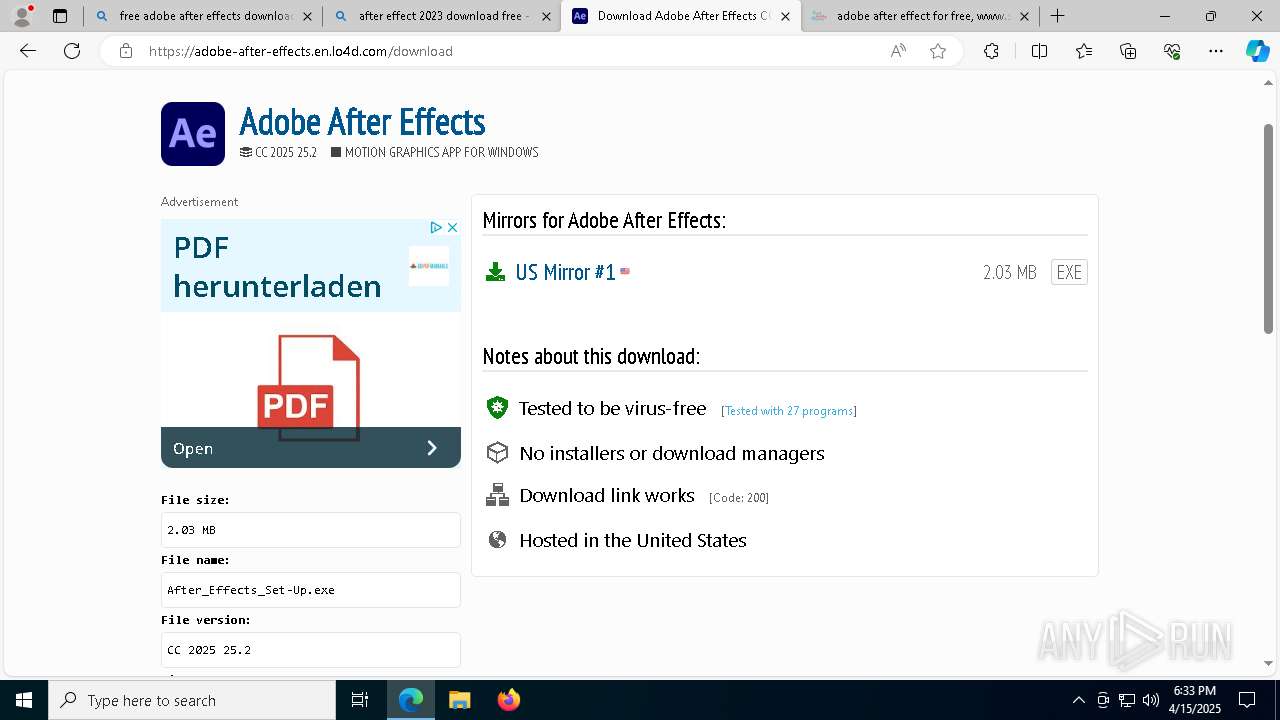Click the '2.03 MB' size beside US Mirror
Screen dimensions: 1280x720
pyautogui.click(x=1010, y=272)
